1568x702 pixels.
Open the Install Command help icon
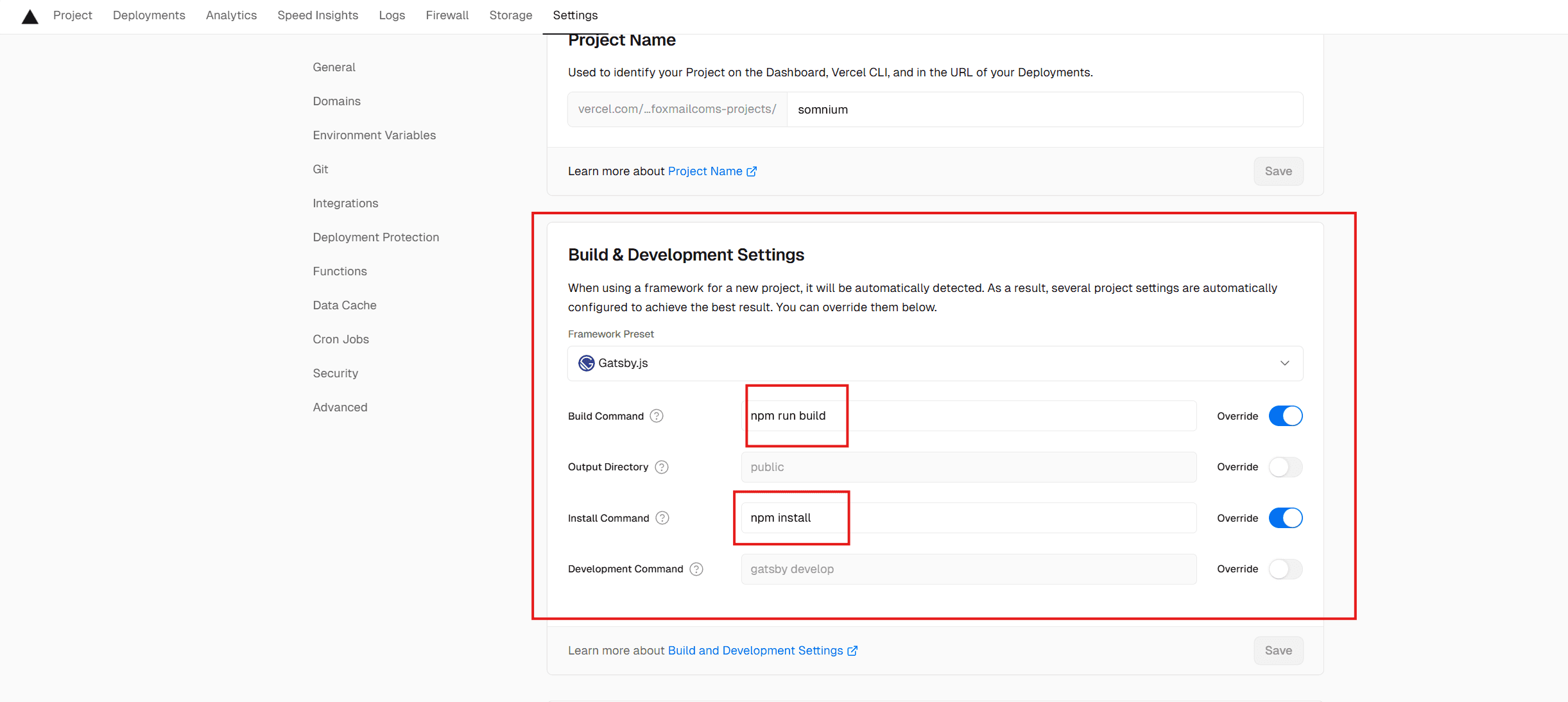662,518
